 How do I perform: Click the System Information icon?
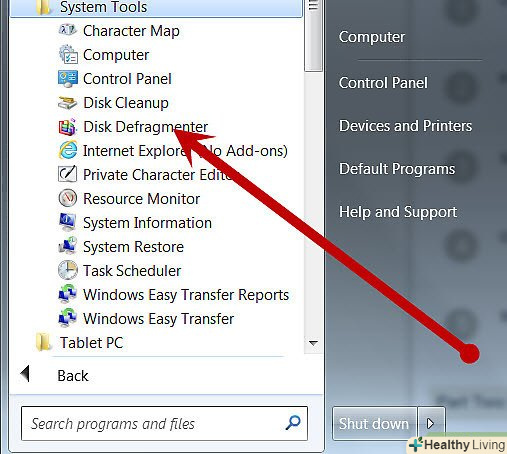68,222
